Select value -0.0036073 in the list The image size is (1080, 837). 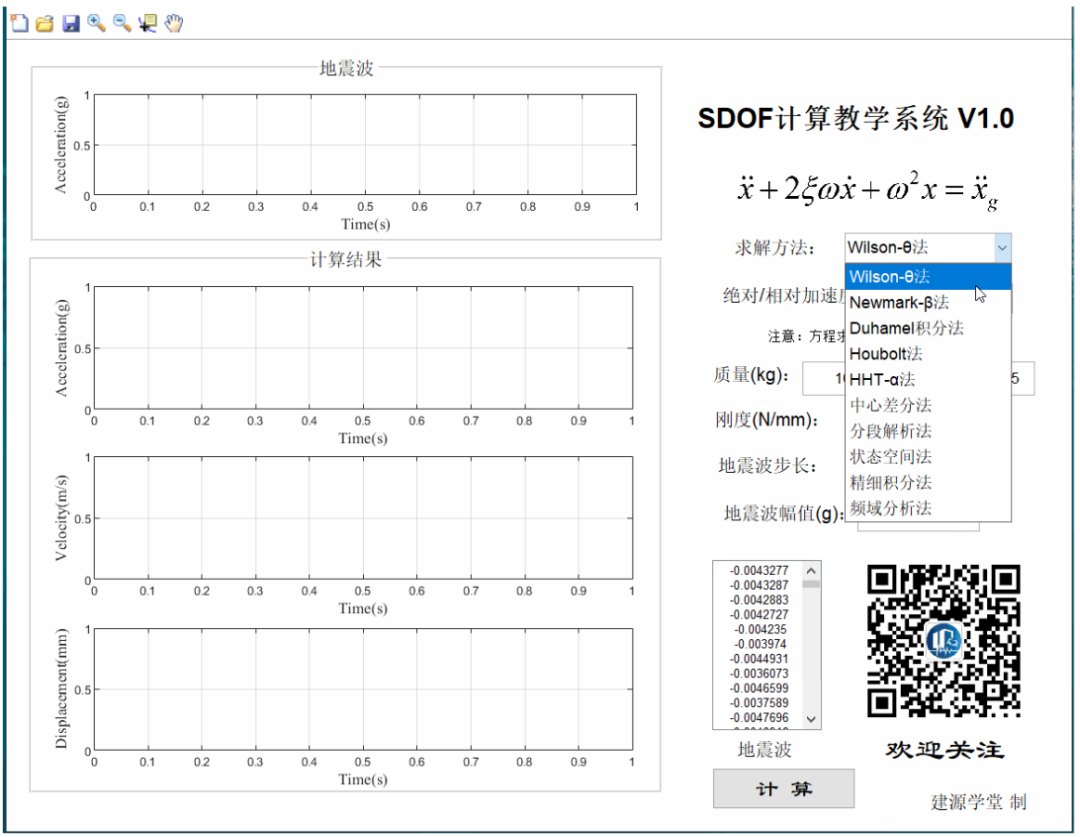pyautogui.click(x=759, y=674)
